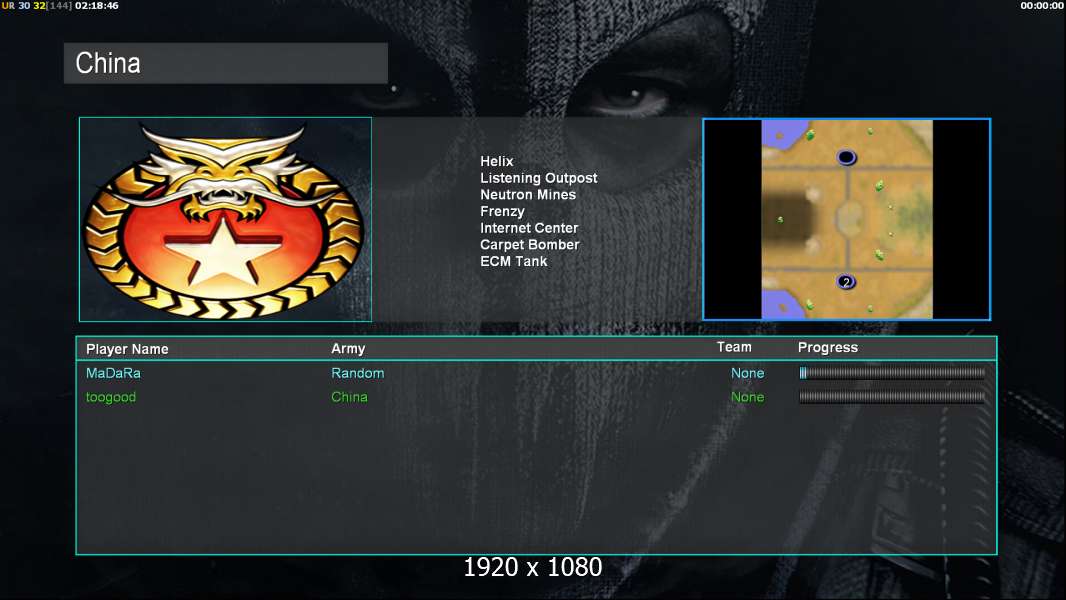This screenshot has height=600, width=1066.
Task: Click the Internet Center text
Action: (529, 228)
